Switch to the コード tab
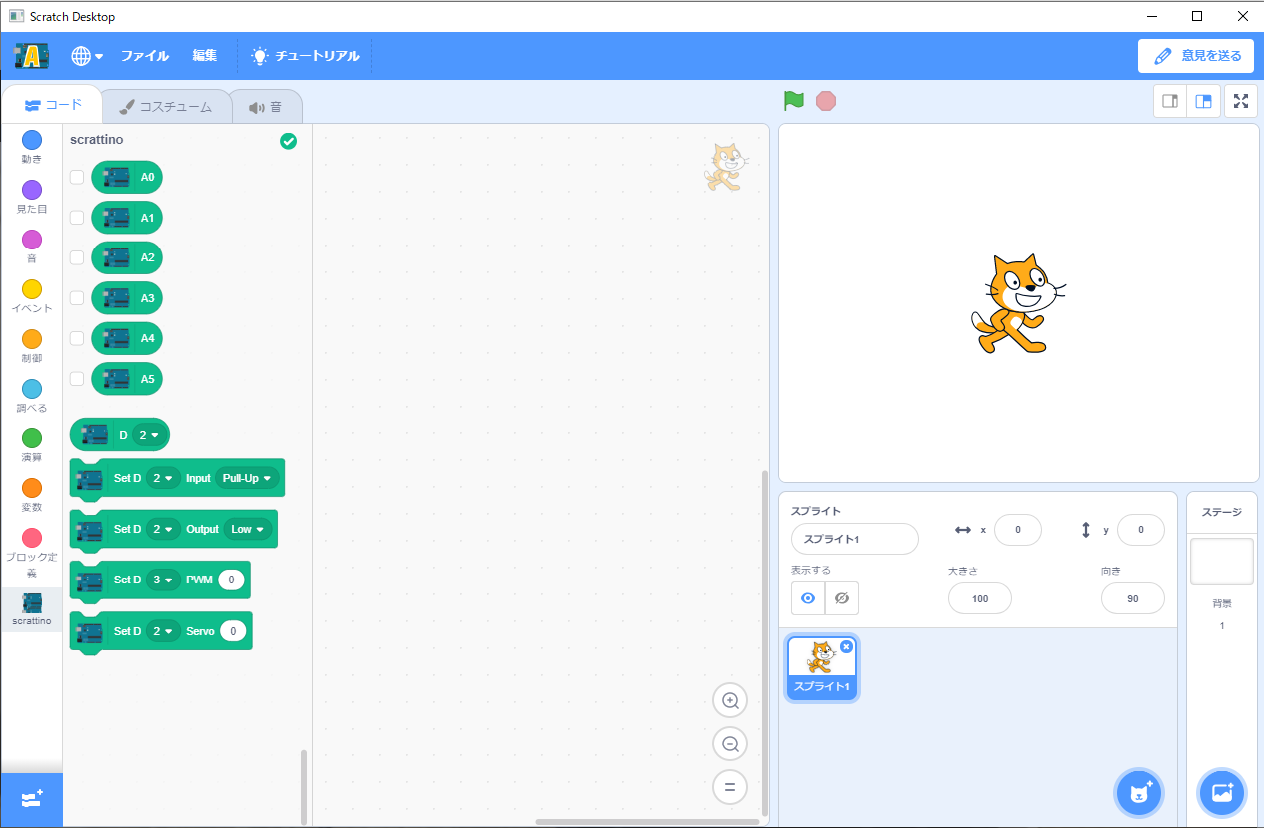1264x828 pixels. pos(52,105)
